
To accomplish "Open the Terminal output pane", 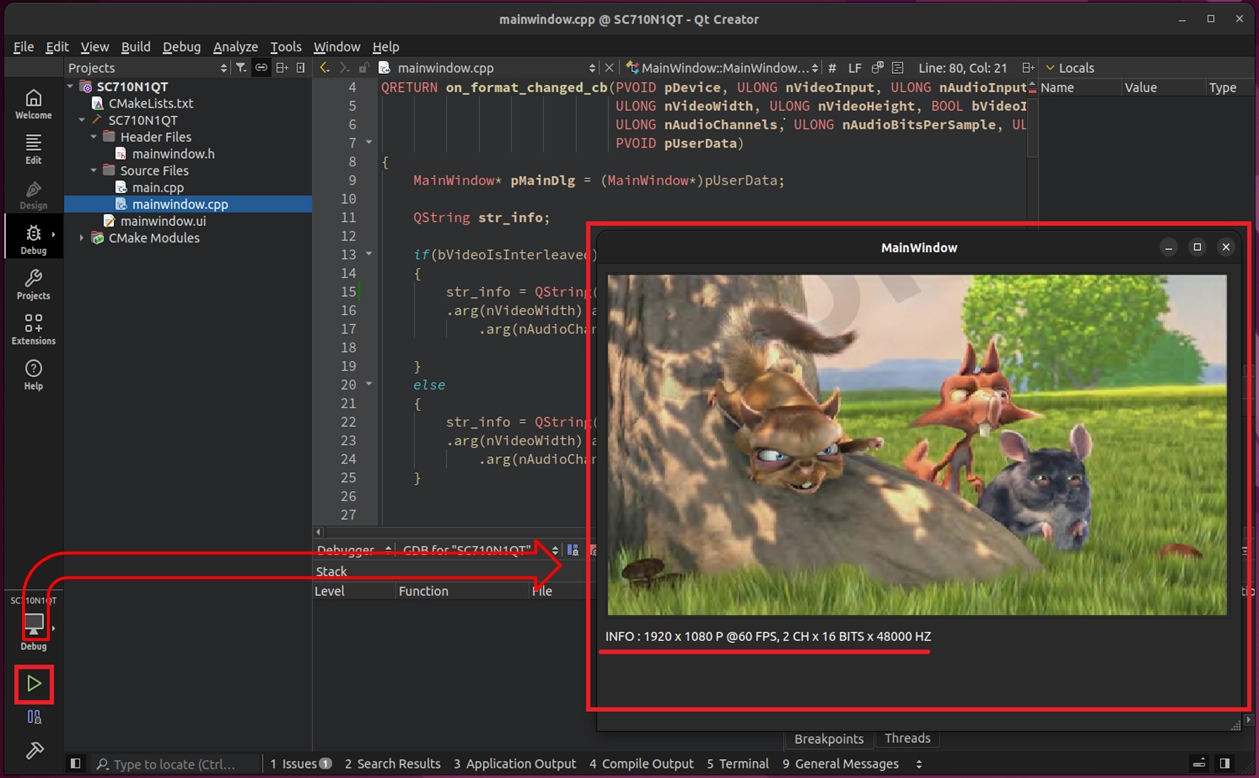I will click(738, 764).
